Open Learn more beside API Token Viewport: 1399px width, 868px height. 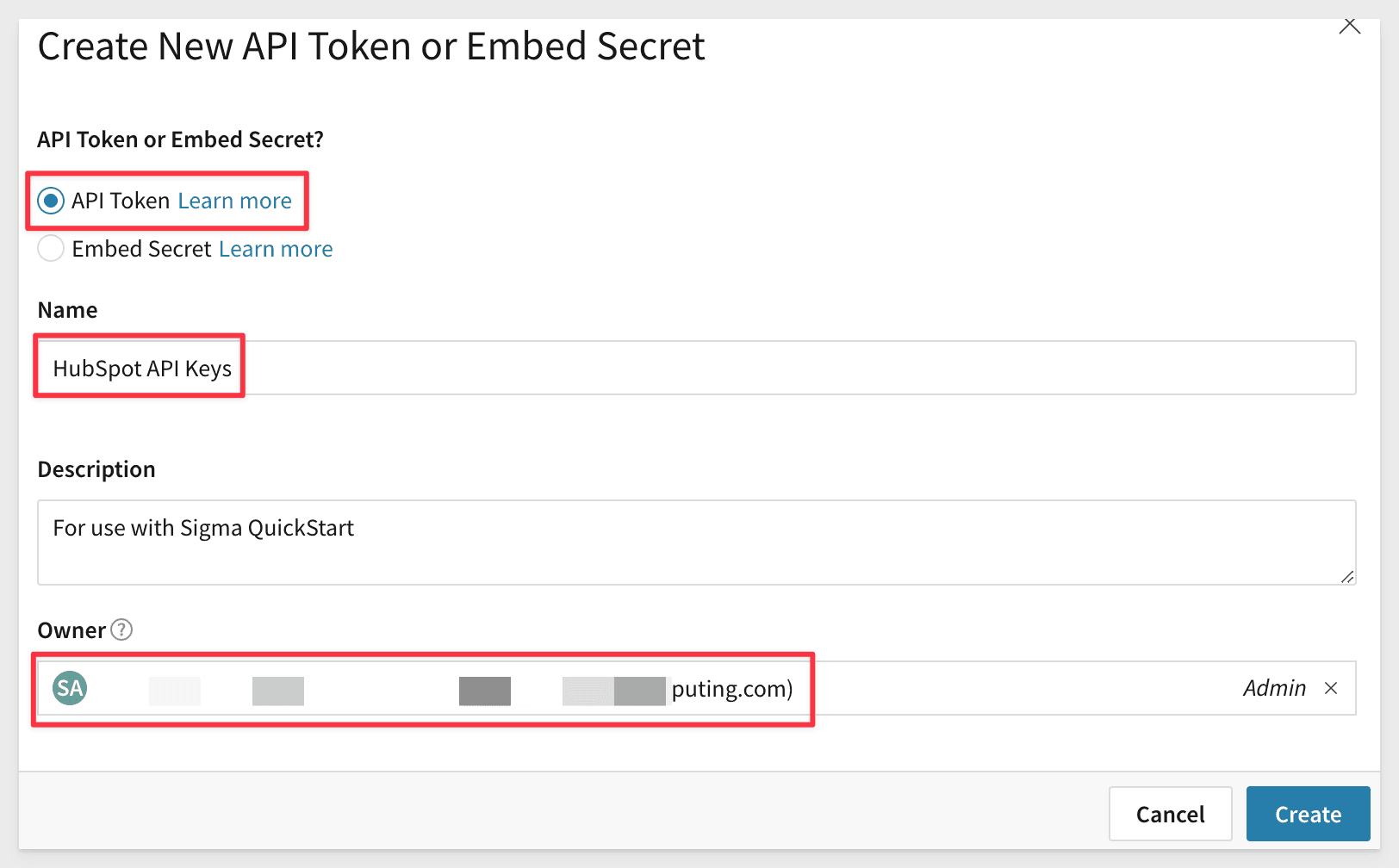coord(234,201)
